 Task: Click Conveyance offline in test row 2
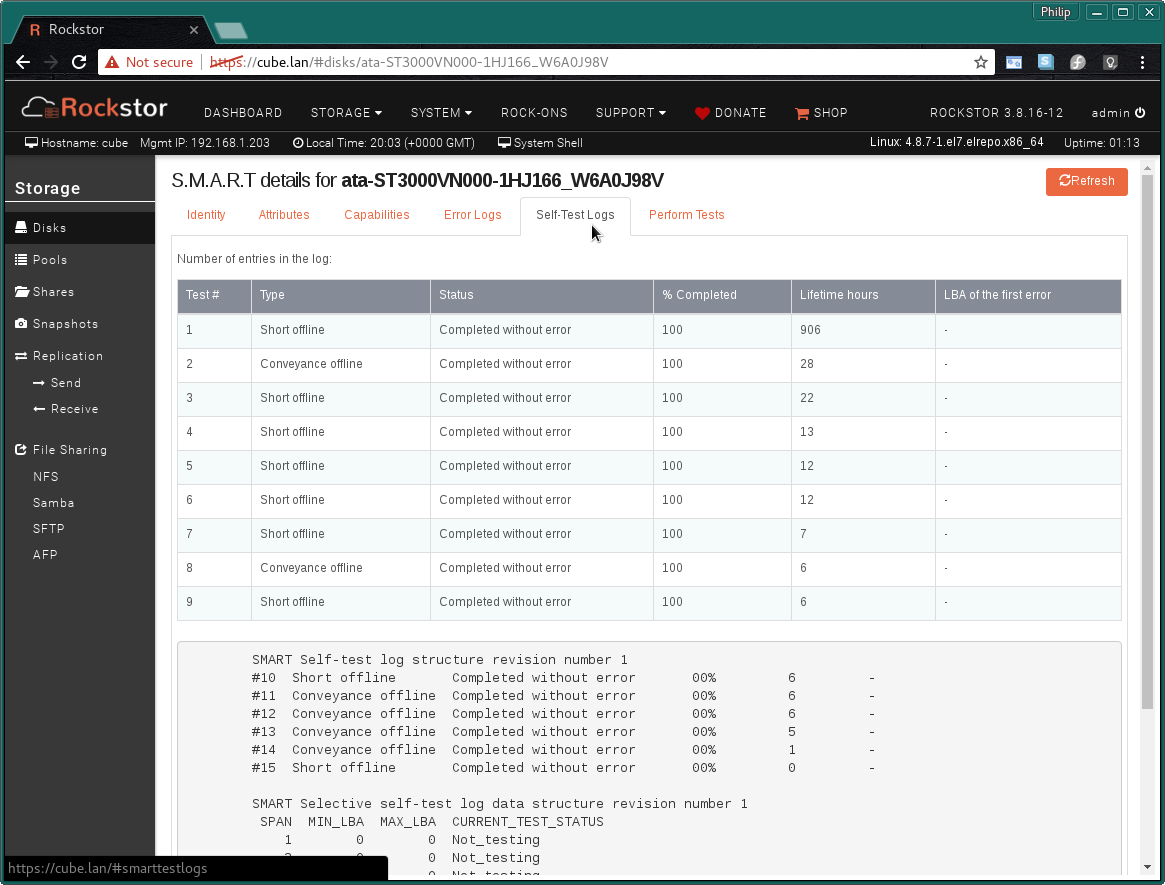(x=311, y=364)
